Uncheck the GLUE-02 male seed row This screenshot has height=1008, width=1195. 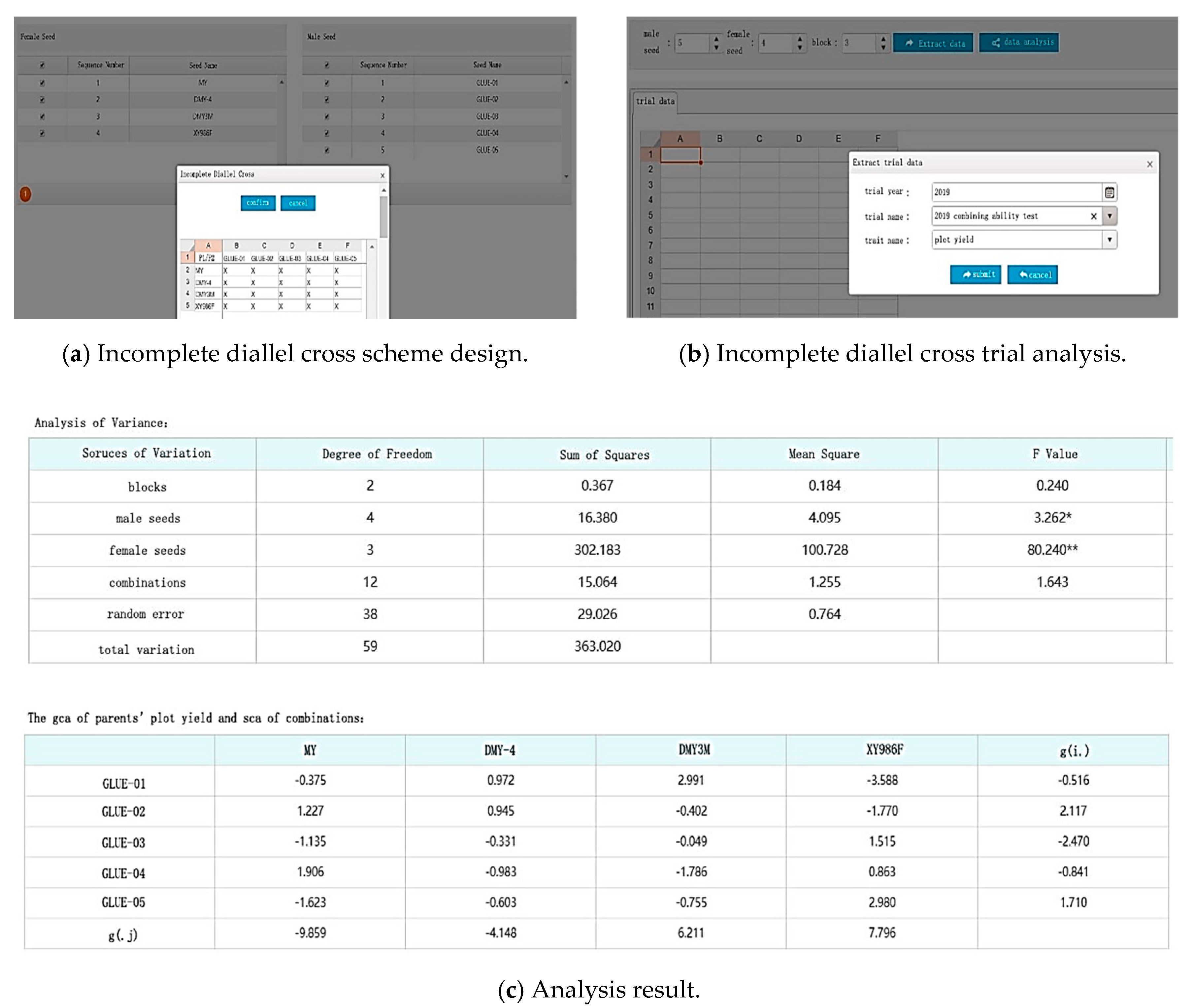(327, 99)
